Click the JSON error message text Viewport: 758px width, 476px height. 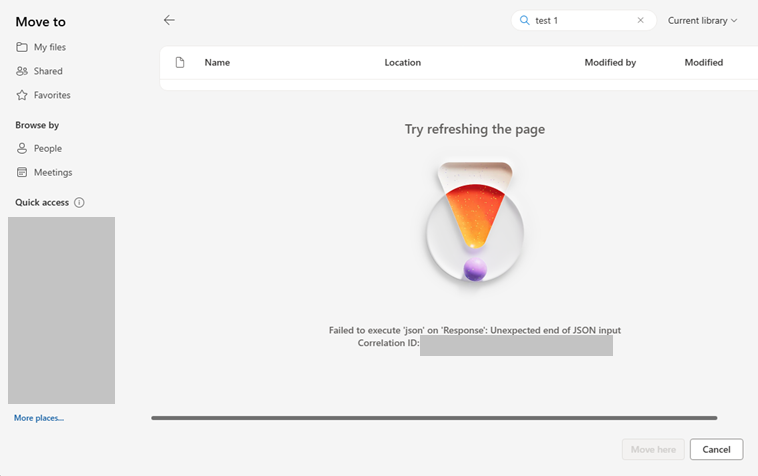tap(475, 330)
